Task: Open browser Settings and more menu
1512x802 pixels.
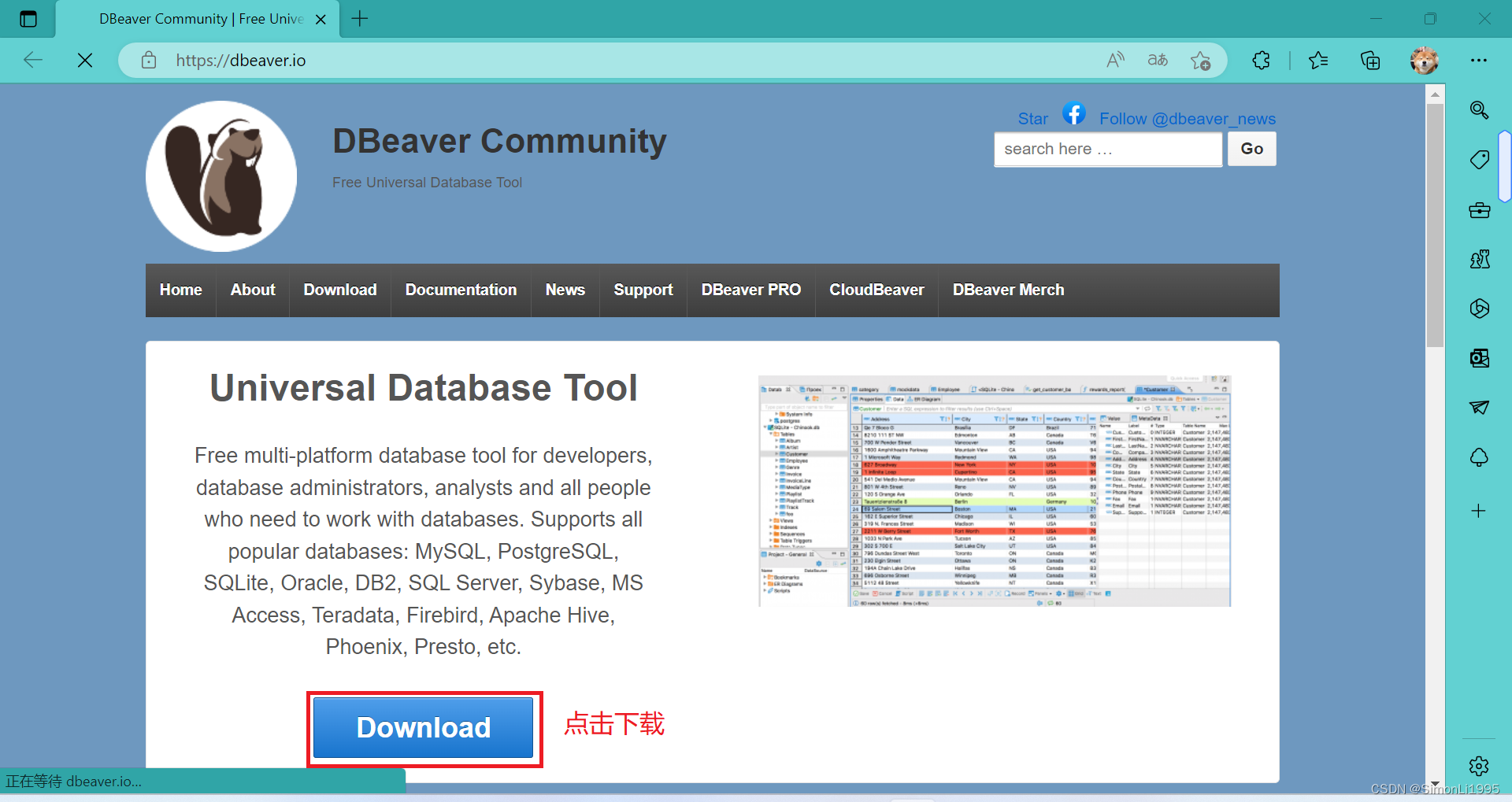Action: pos(1479,60)
